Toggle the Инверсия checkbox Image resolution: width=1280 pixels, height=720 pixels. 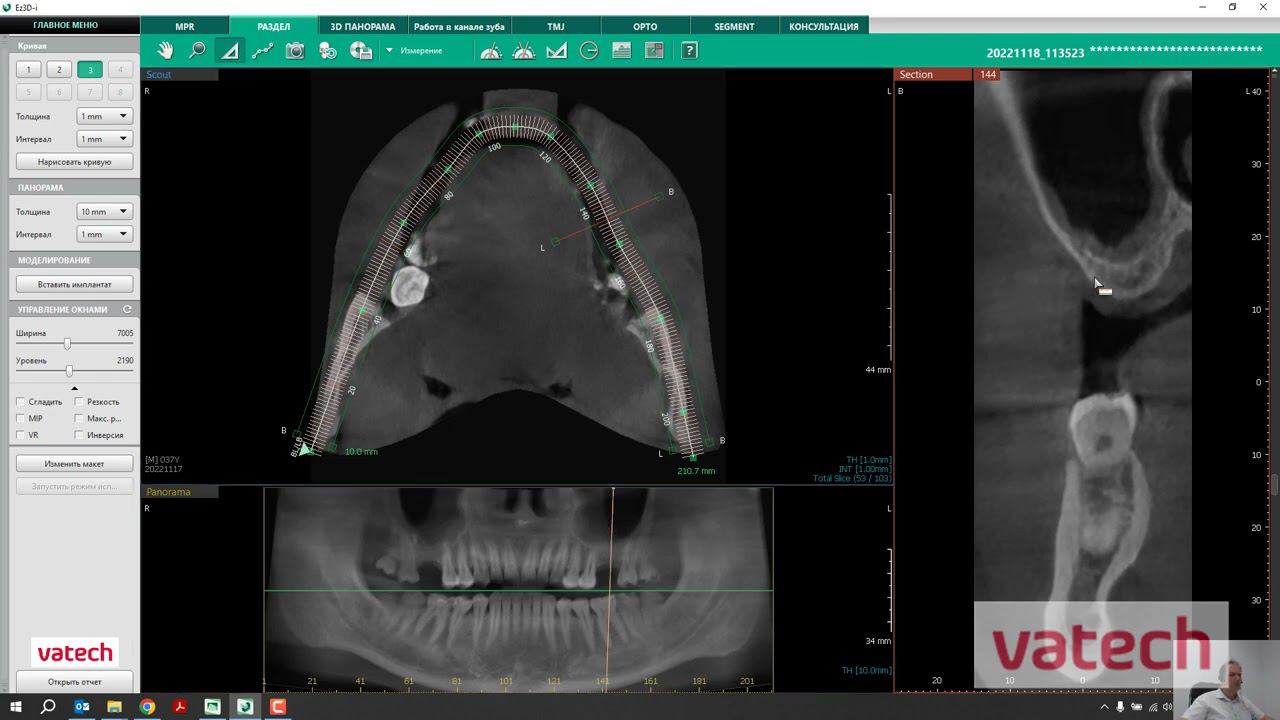[79, 436]
